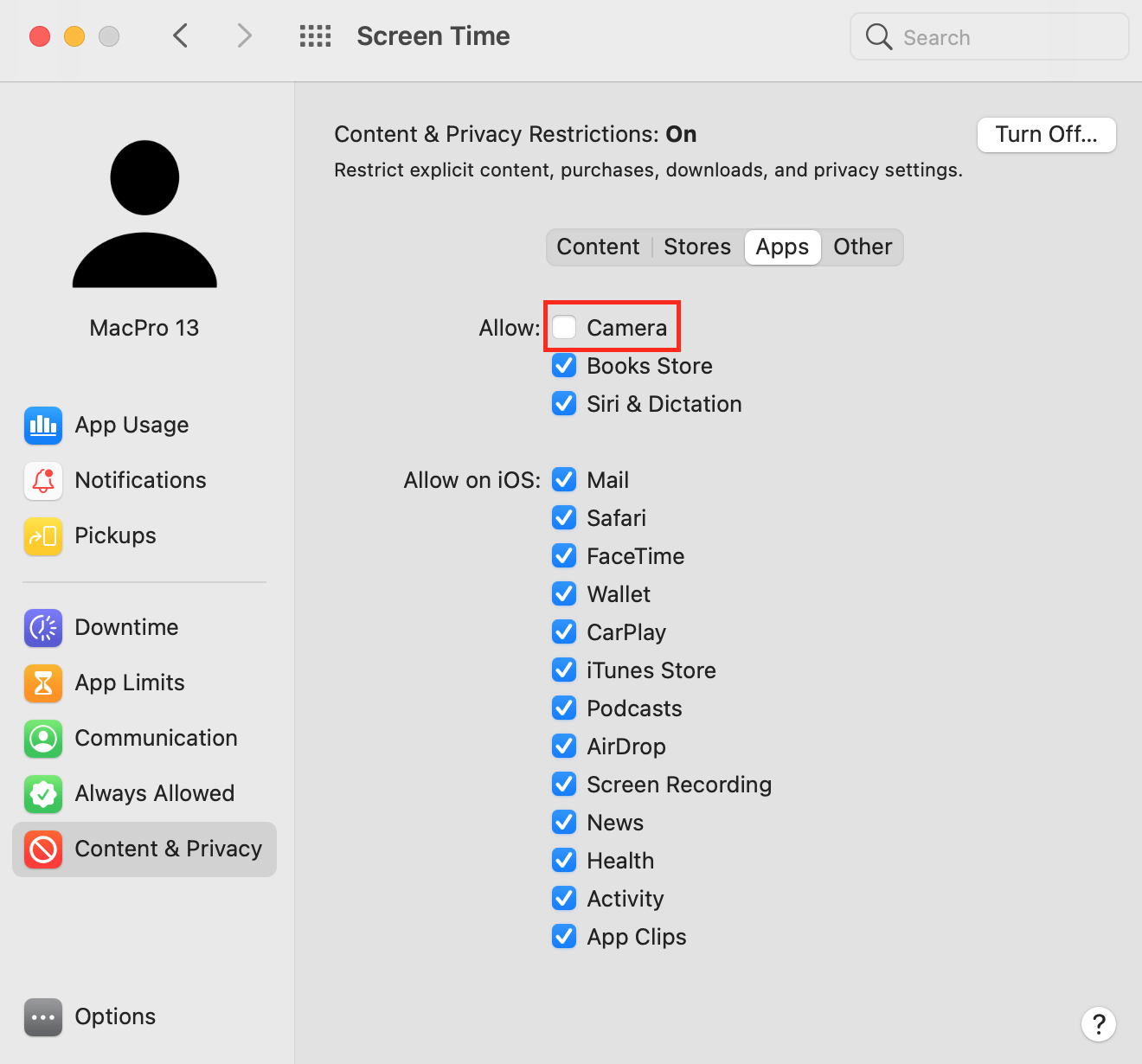
Task: Uncheck the Safari checkbox
Action: point(564,517)
